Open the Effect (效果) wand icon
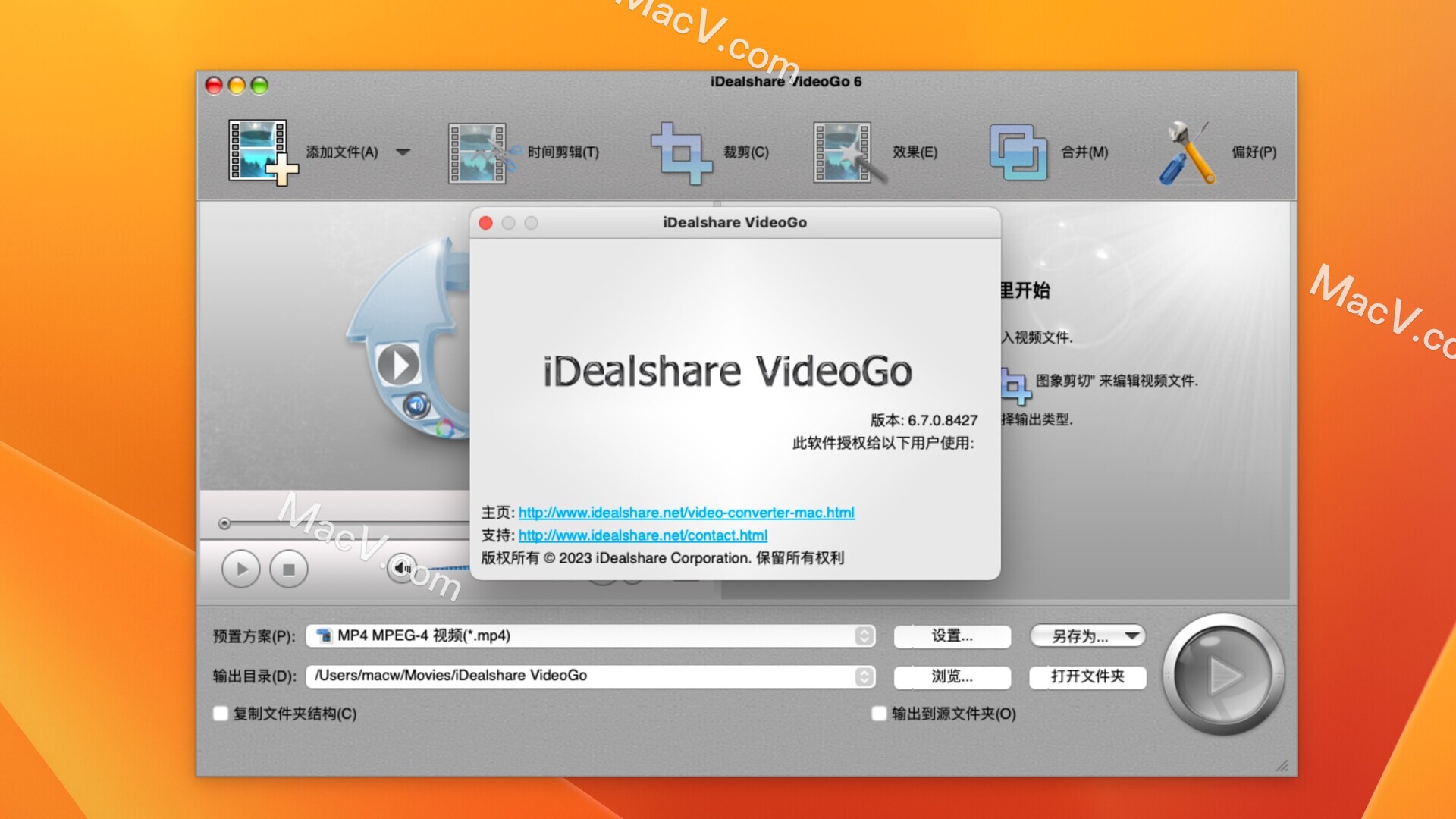This screenshot has width=1456, height=819. point(849,152)
